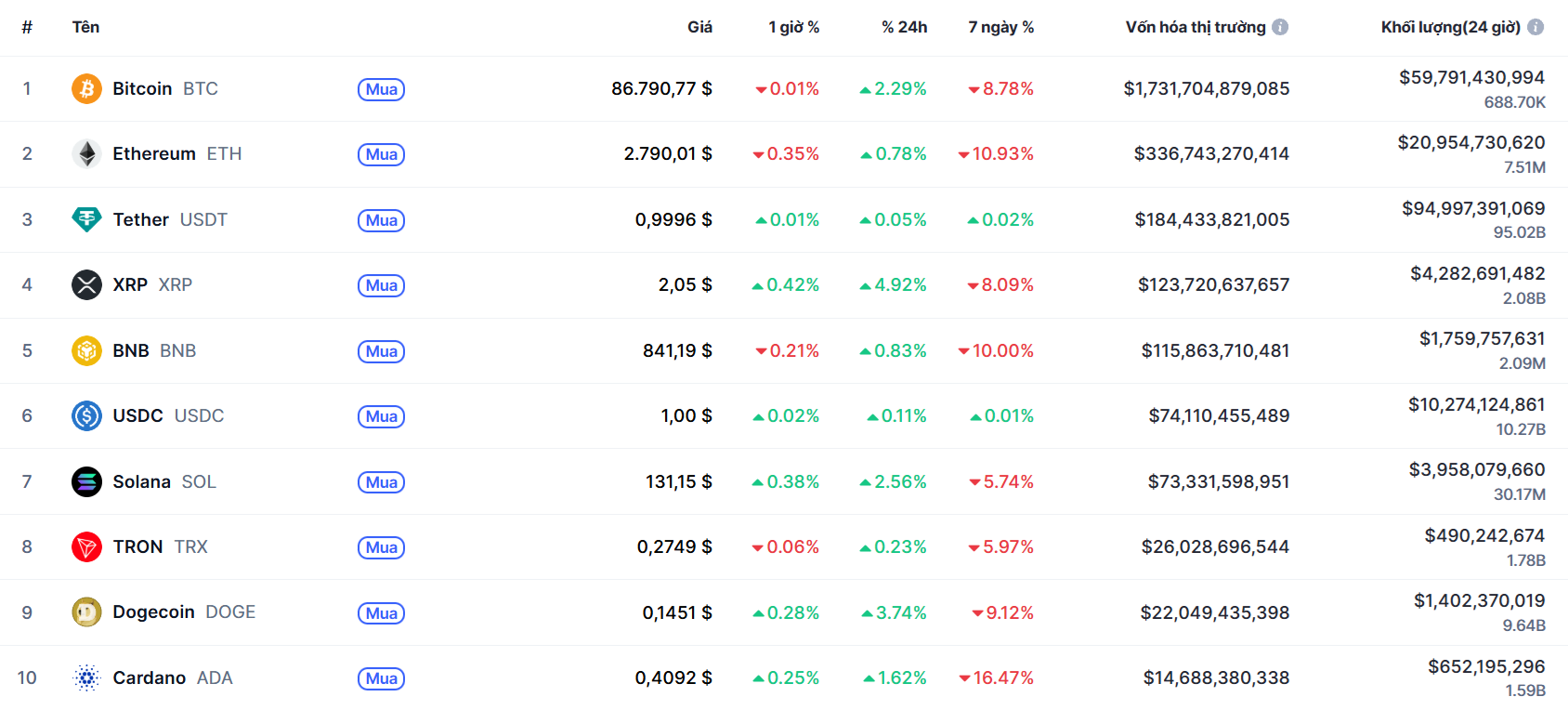Sort table by Giá column header
Screen dimensions: 1568x710
tap(699, 27)
